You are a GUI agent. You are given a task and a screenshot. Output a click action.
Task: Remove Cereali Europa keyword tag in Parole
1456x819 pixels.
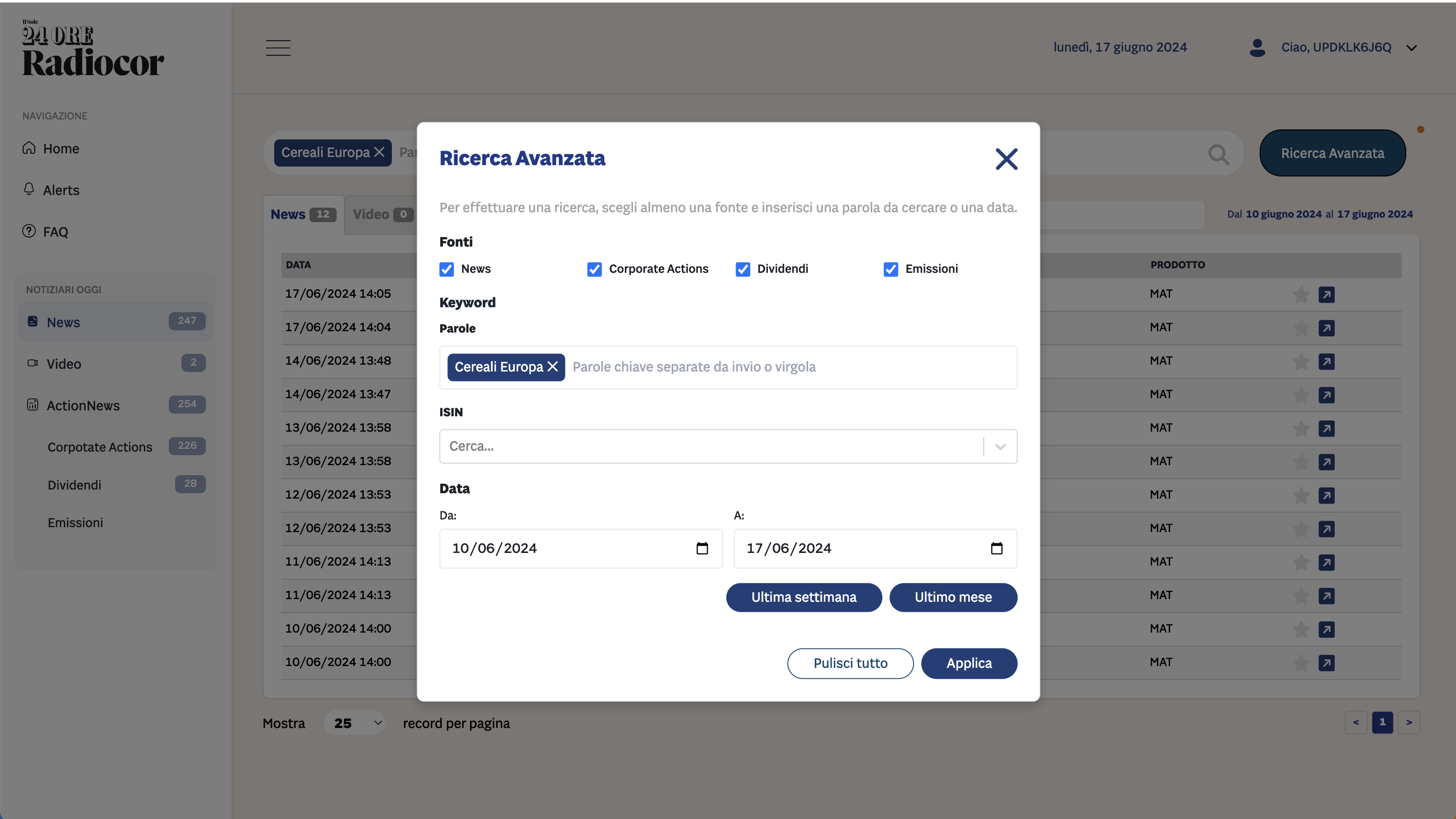tap(553, 367)
